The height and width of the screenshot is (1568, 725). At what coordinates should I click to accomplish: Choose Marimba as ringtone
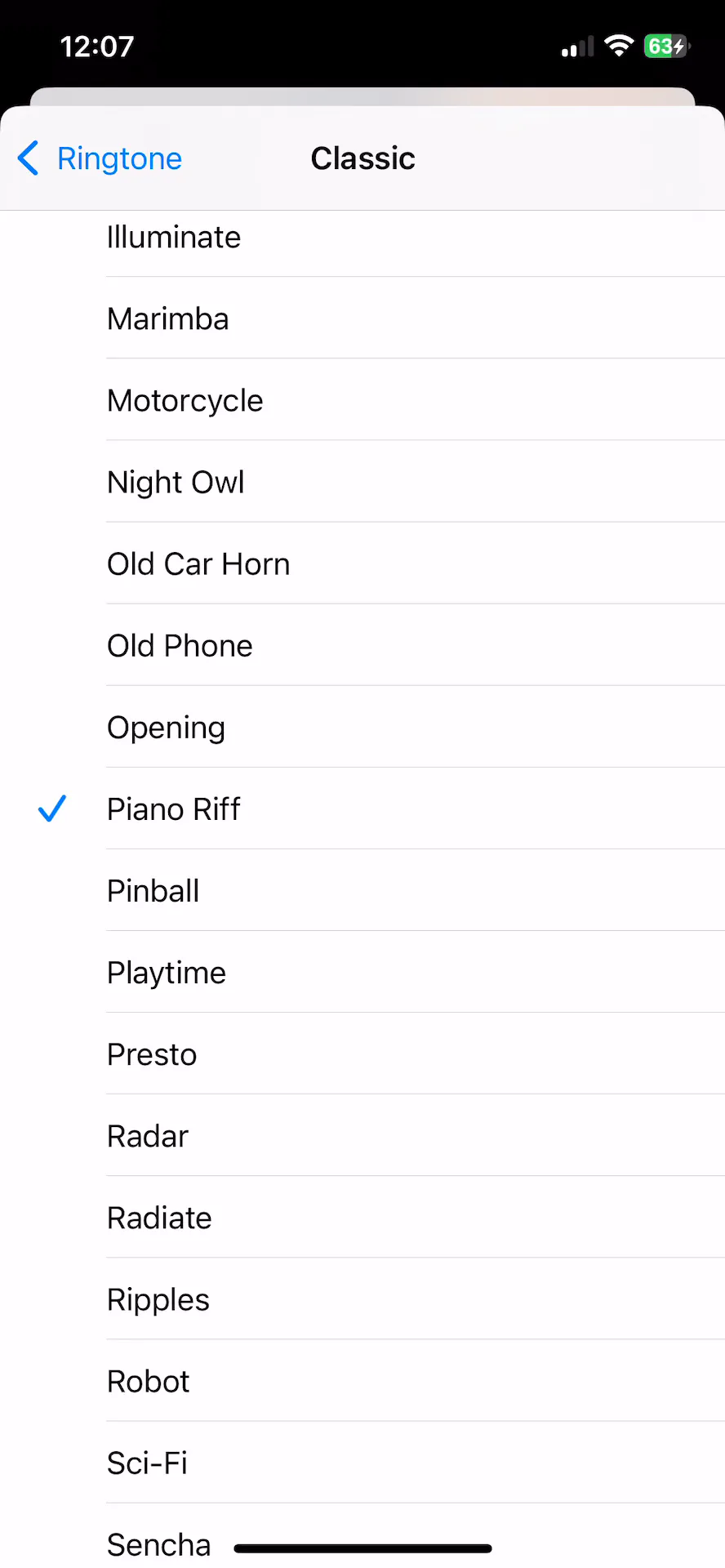168,319
